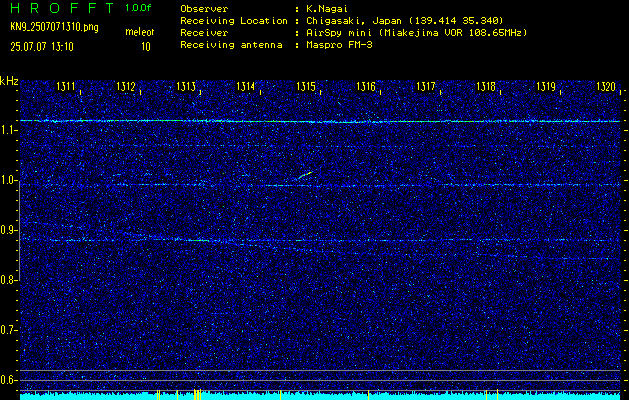This screenshot has height=400, width=629.
Task: Select the 1316 time tick label
Action: [x=366, y=86]
